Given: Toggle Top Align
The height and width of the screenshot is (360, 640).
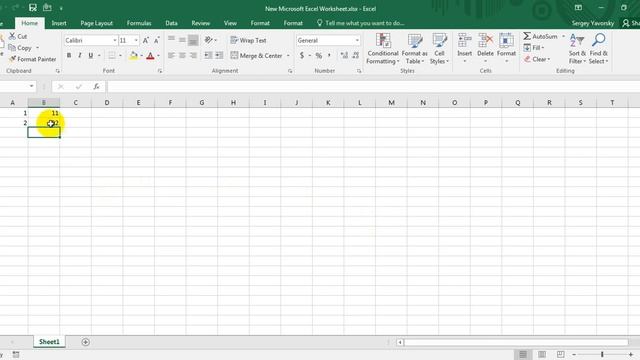Looking at the screenshot, I should [x=171, y=40].
